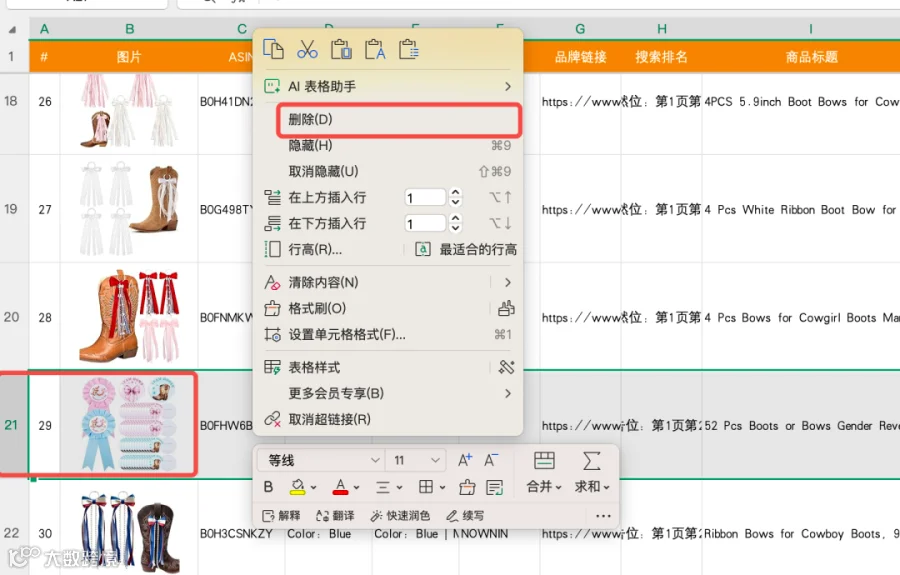Click the Bold B button in mini toolbar
This screenshot has width=900, height=575.
[x=268, y=487]
